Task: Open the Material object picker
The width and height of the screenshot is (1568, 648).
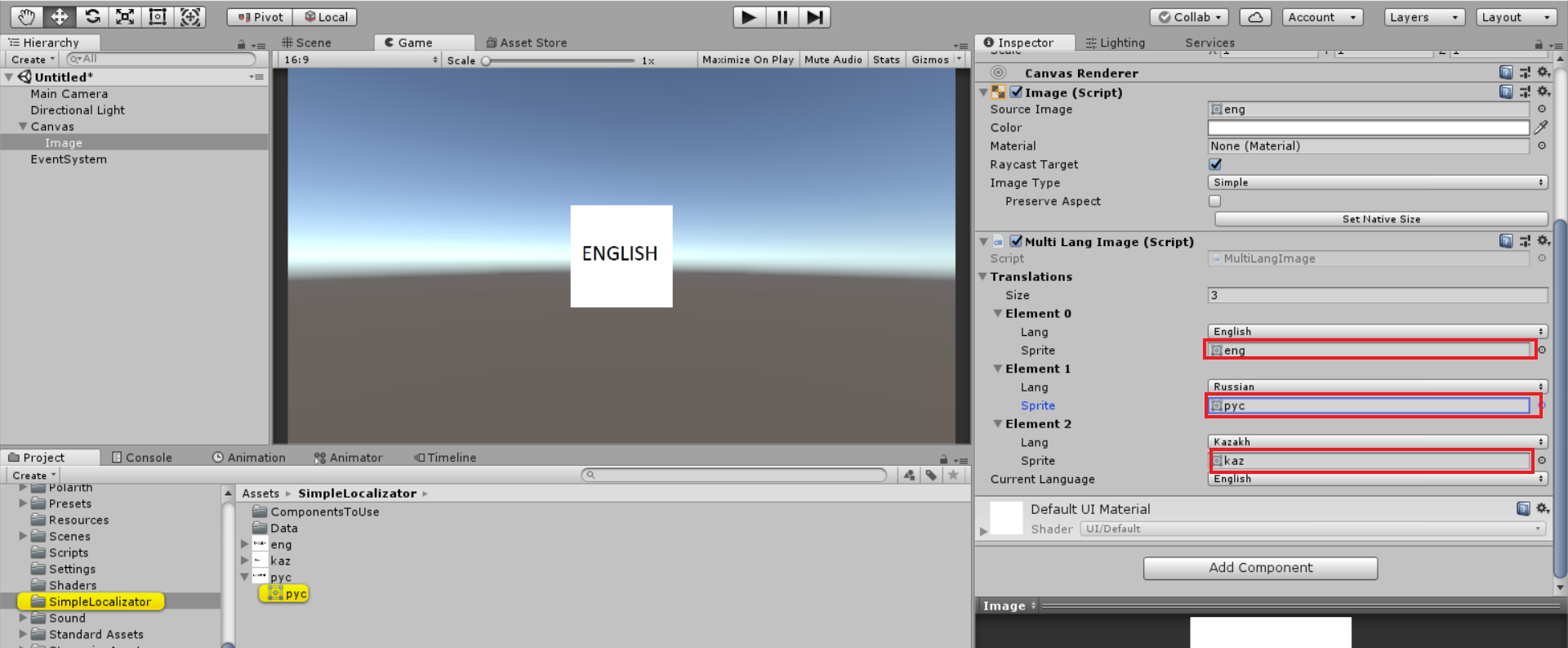Action: point(1542,145)
